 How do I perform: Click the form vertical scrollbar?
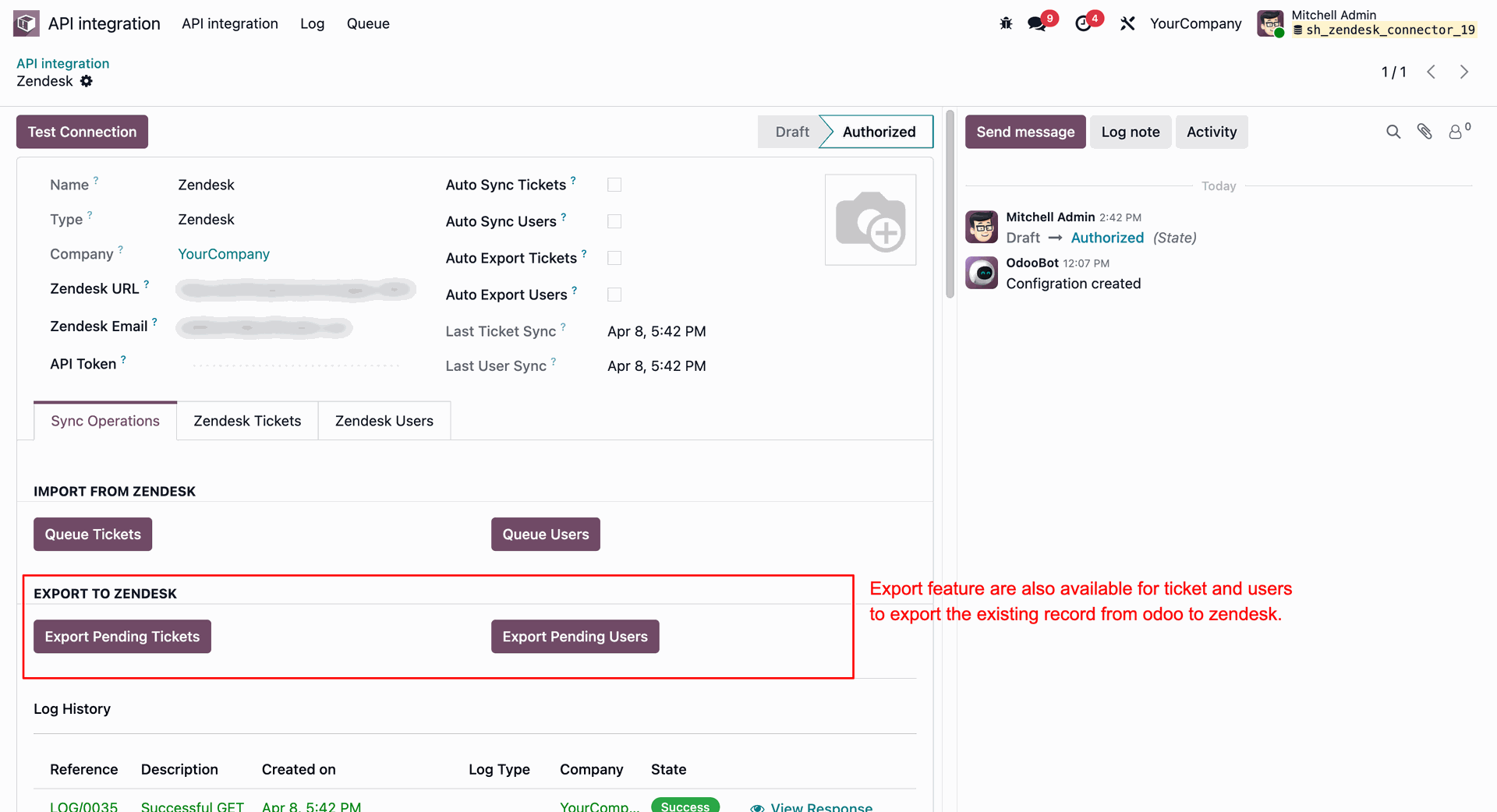coord(950,204)
